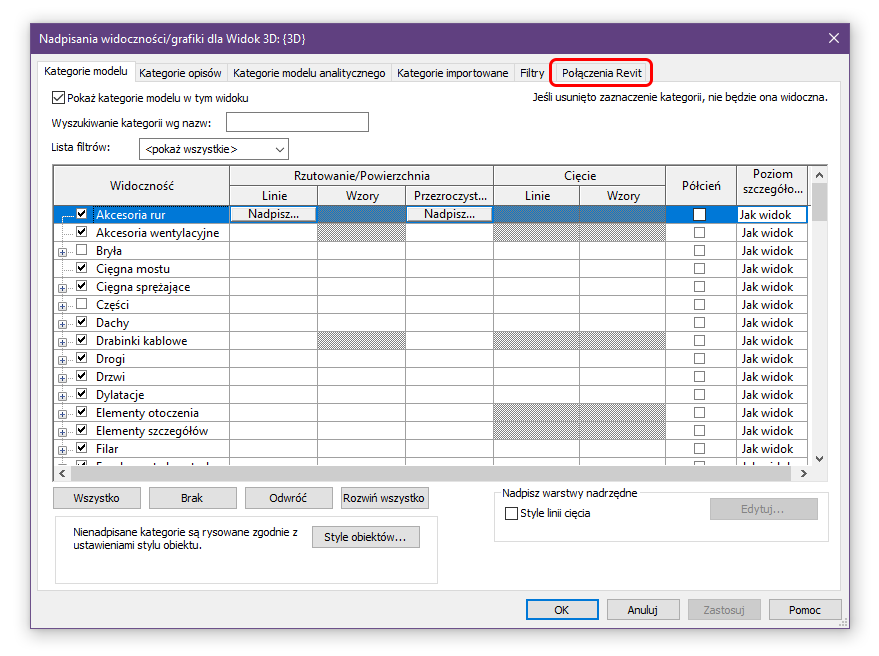Screen dimensions: 879x656
Task: Expand the Drzwi tree node
Action: coord(62,378)
